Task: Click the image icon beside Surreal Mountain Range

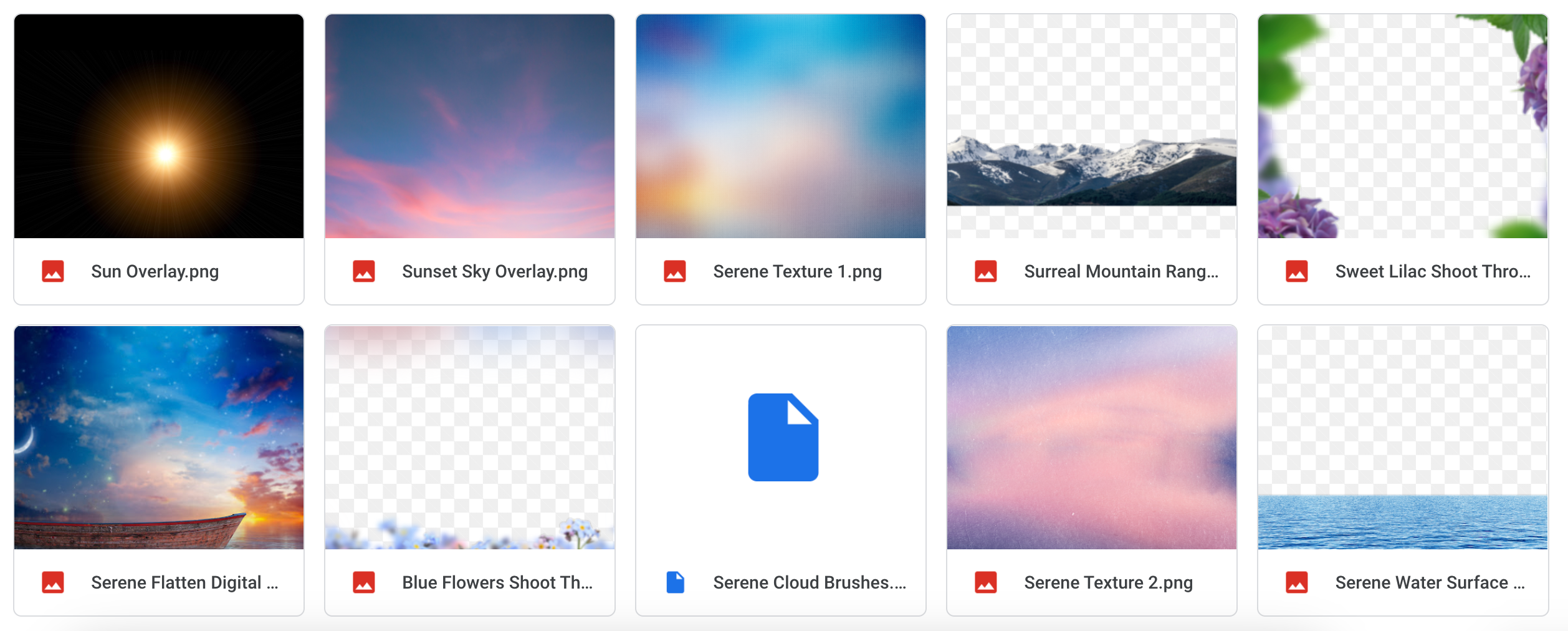Action: point(986,271)
